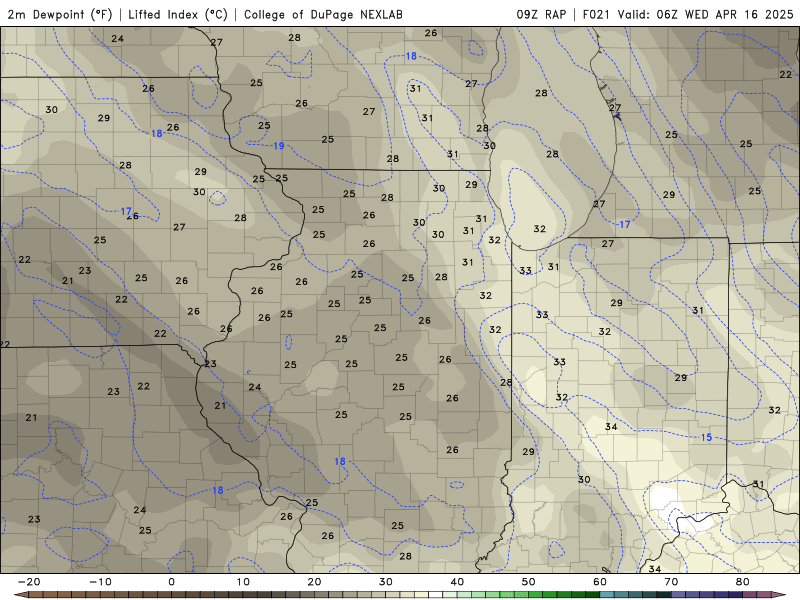Click the "College of DuPage NEXLAB" label
Image resolution: width=800 pixels, height=600 pixels.
(x=323, y=14)
